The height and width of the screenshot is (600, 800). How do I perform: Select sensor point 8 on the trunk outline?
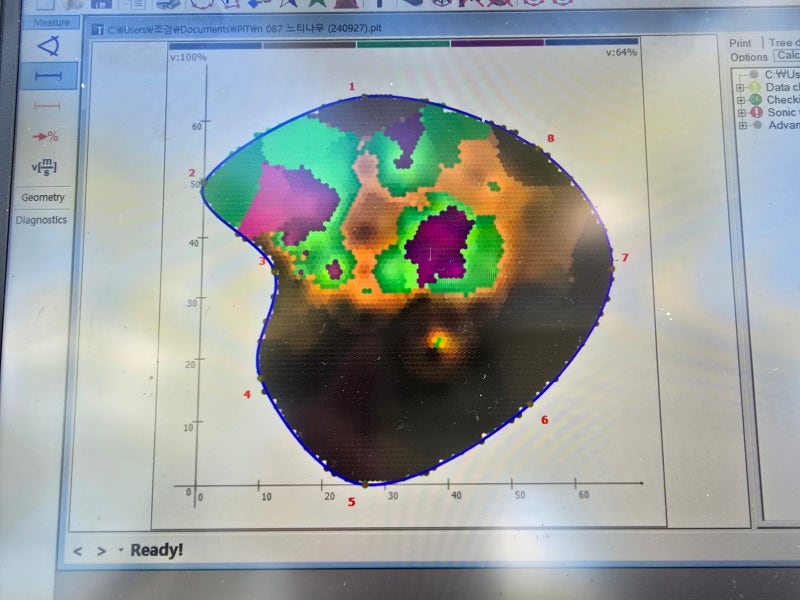point(538,148)
